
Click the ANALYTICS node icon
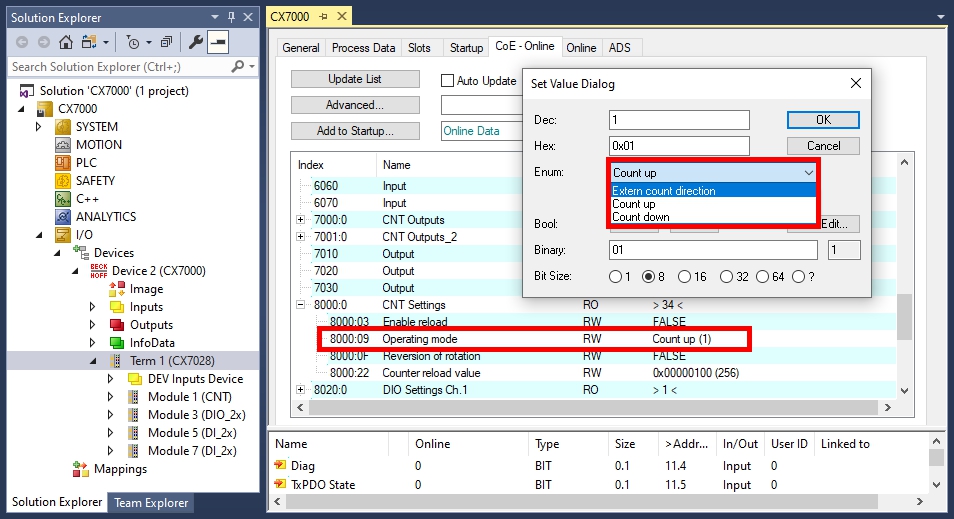[x=63, y=217]
